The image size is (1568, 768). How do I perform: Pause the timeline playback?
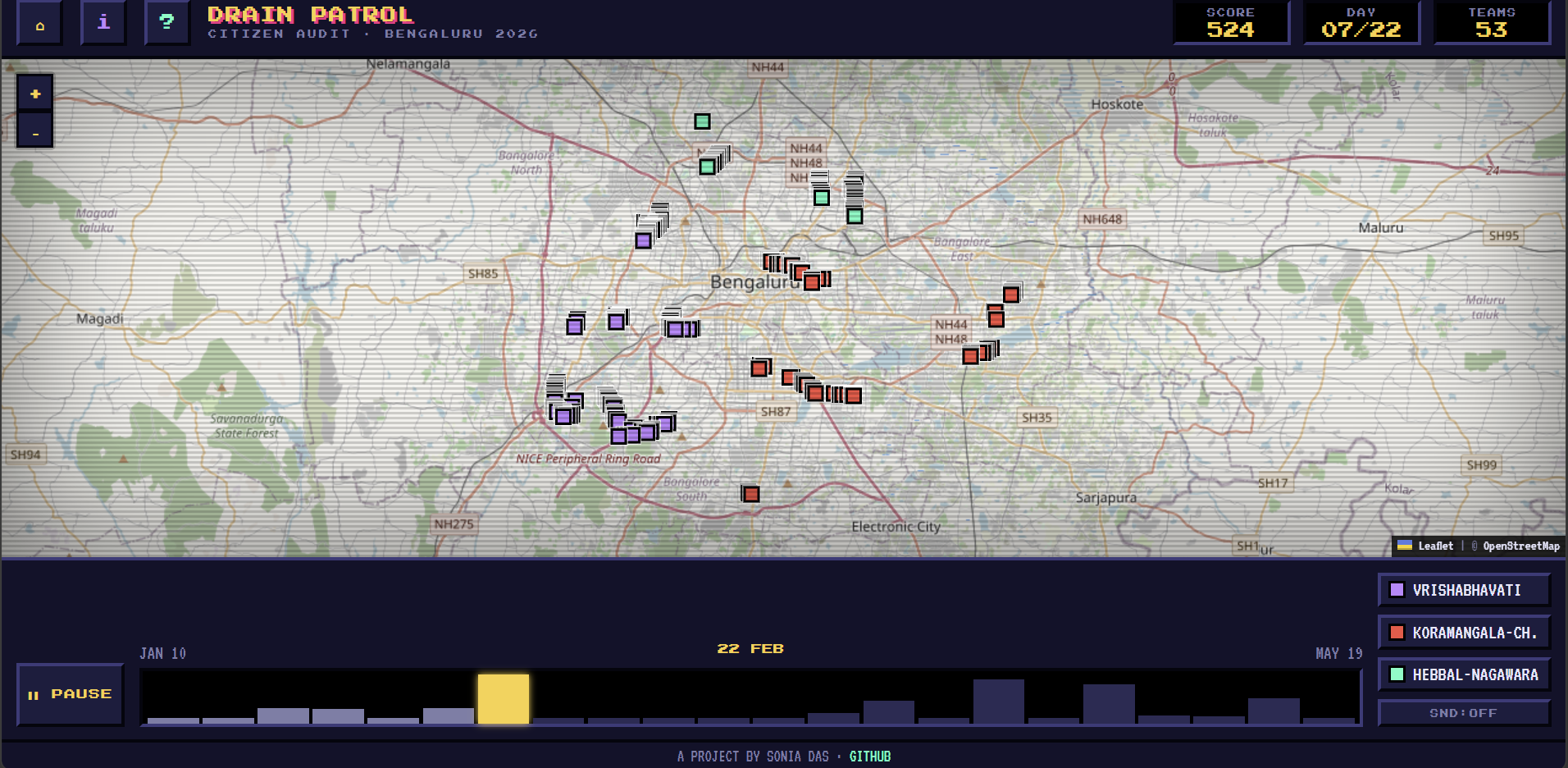tap(71, 694)
